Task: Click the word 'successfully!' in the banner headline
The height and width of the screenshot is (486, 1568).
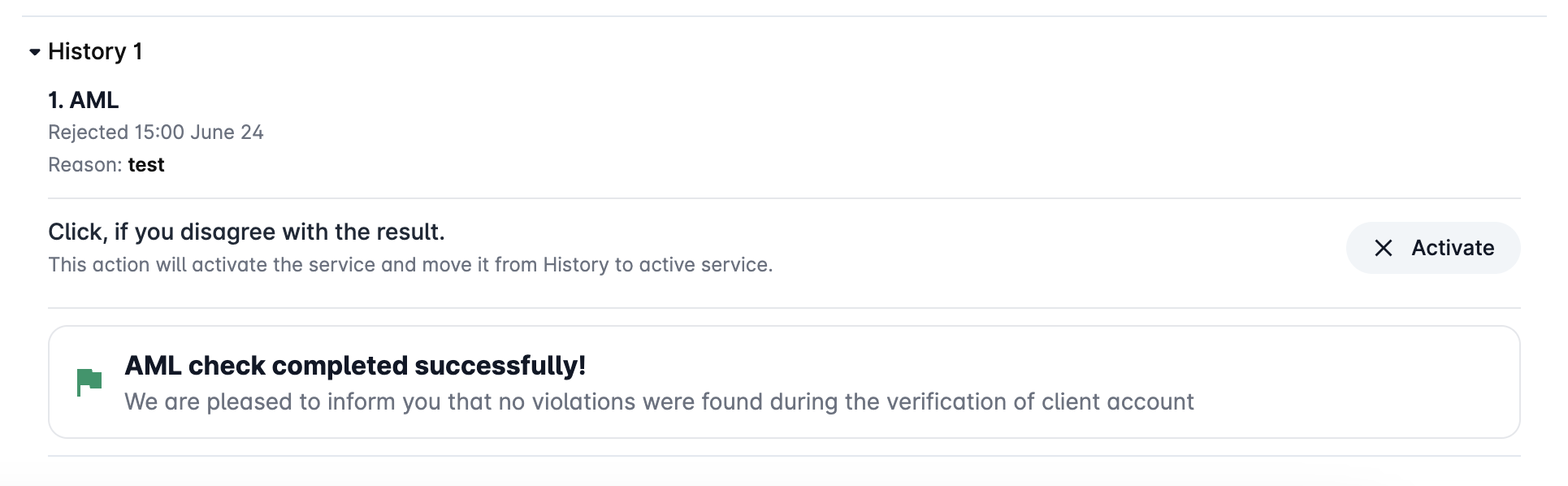Action: [x=500, y=366]
